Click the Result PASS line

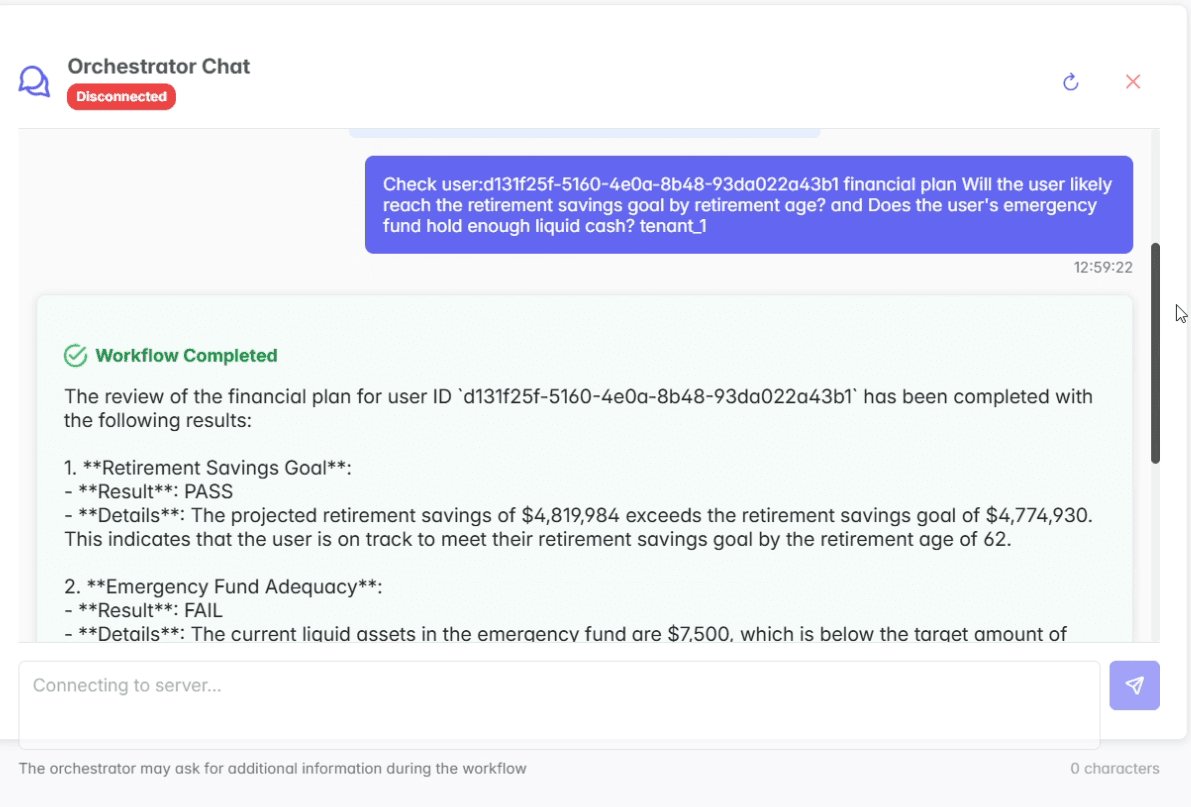point(149,492)
